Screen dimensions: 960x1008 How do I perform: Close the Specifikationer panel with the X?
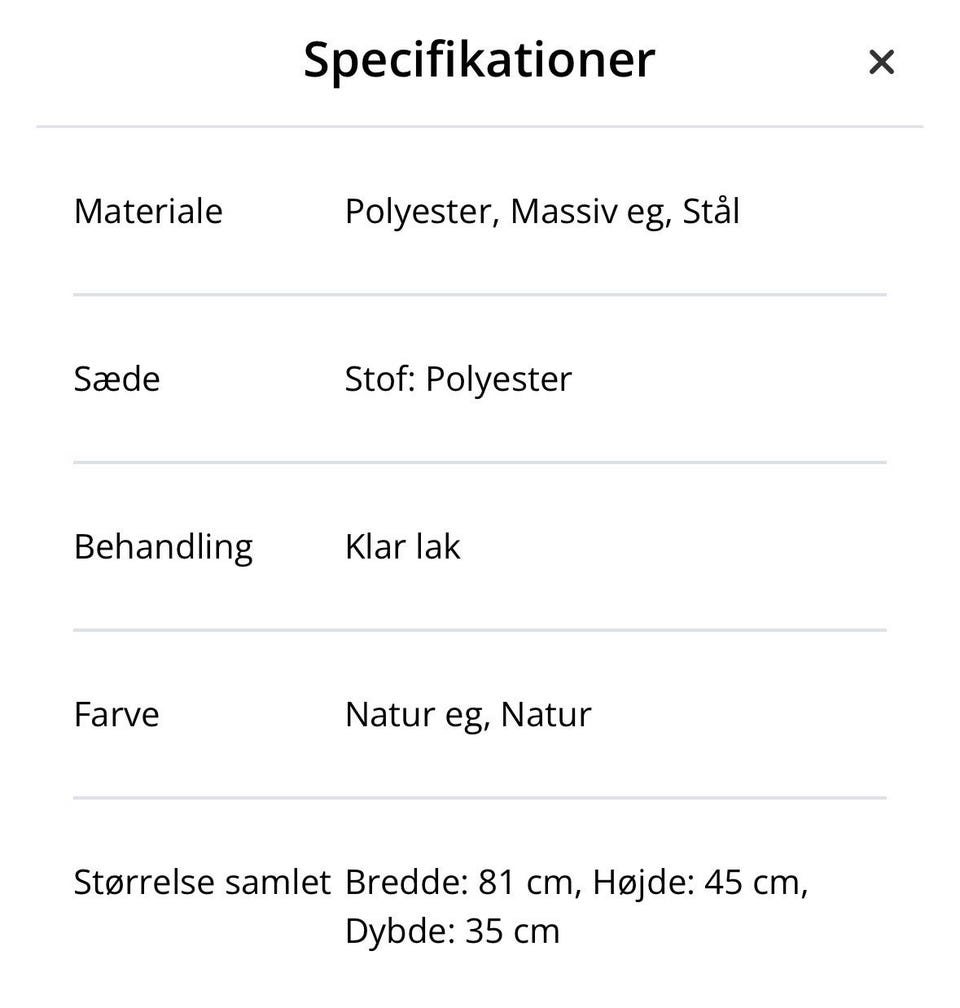(x=880, y=62)
